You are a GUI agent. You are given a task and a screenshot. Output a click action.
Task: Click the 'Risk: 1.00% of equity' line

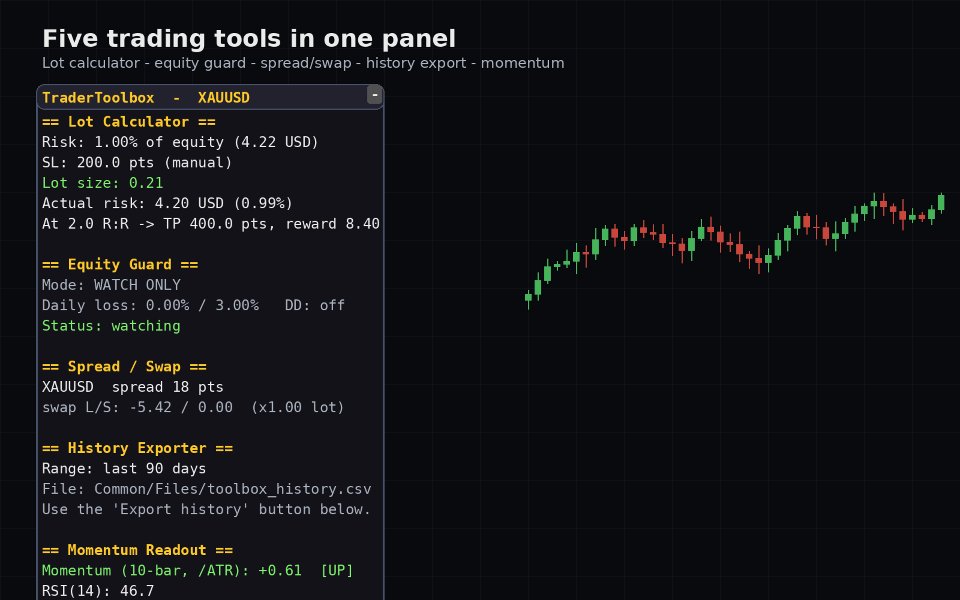(x=180, y=142)
